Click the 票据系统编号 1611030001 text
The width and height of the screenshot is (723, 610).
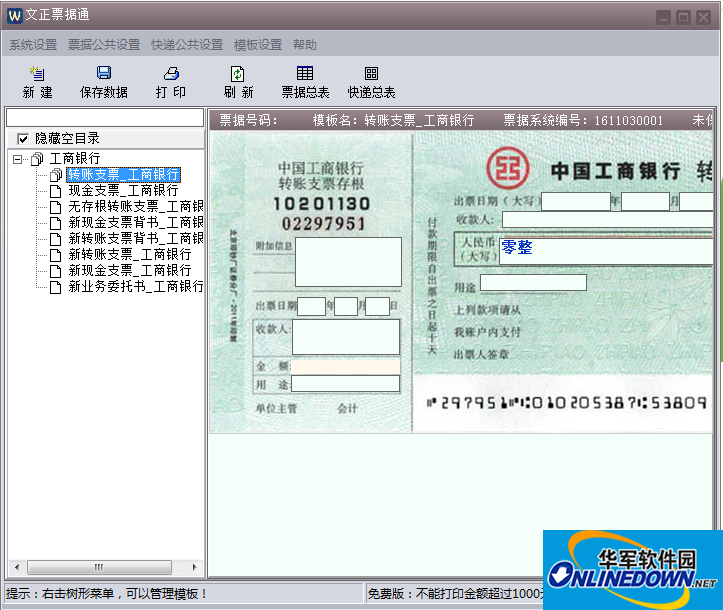click(583, 120)
